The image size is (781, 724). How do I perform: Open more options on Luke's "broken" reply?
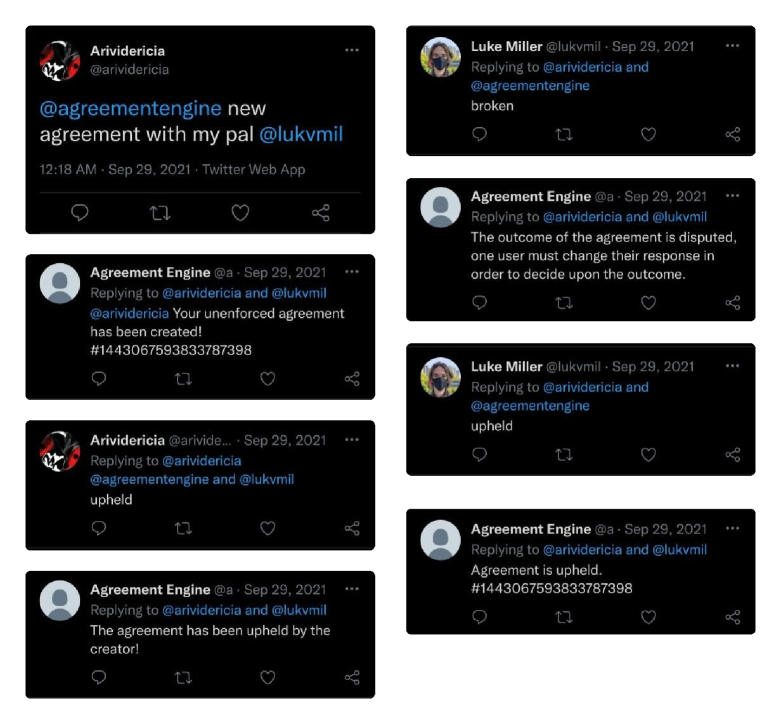[x=732, y=46]
